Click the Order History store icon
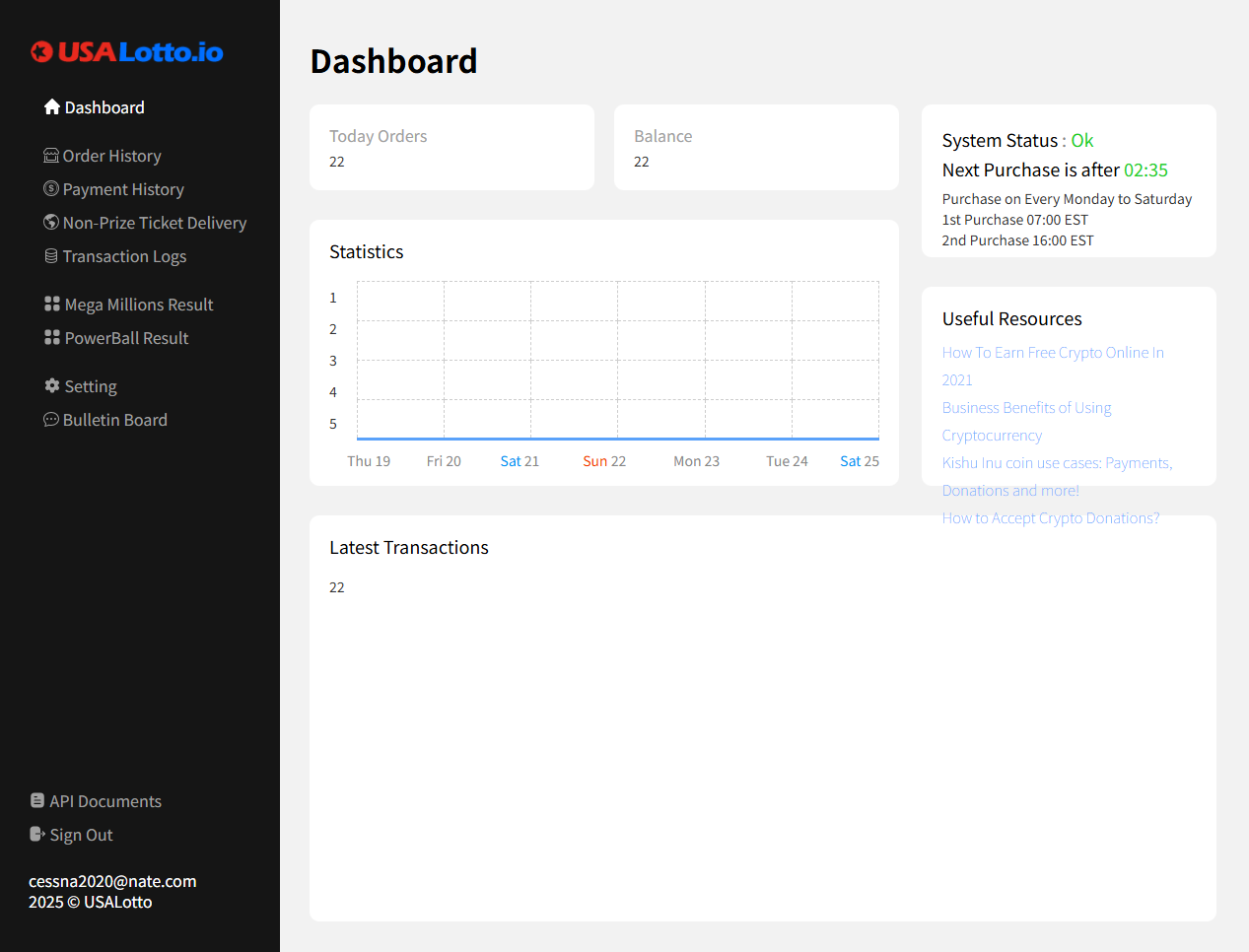 tap(51, 156)
